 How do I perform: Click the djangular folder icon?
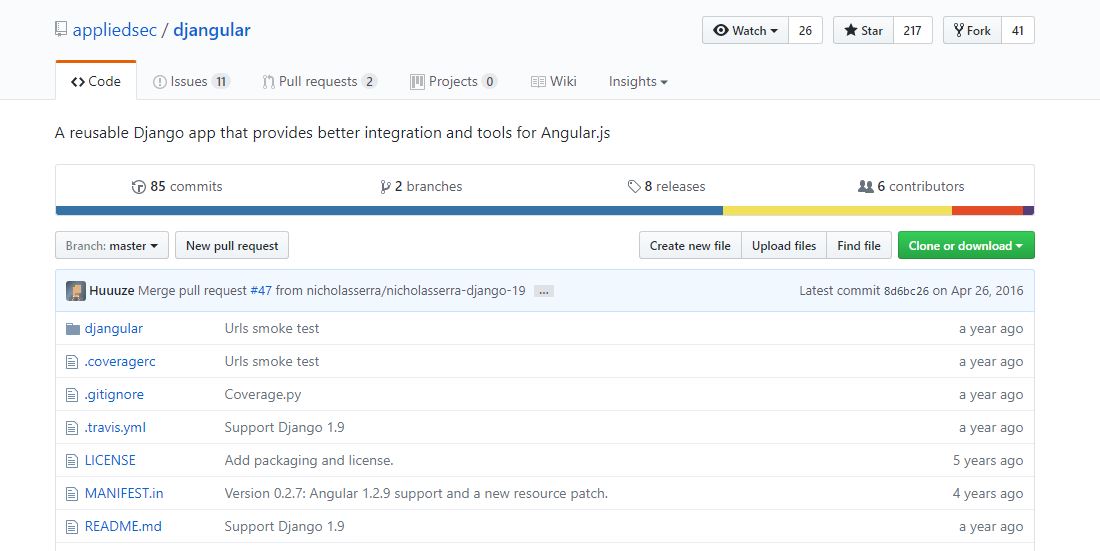73,328
